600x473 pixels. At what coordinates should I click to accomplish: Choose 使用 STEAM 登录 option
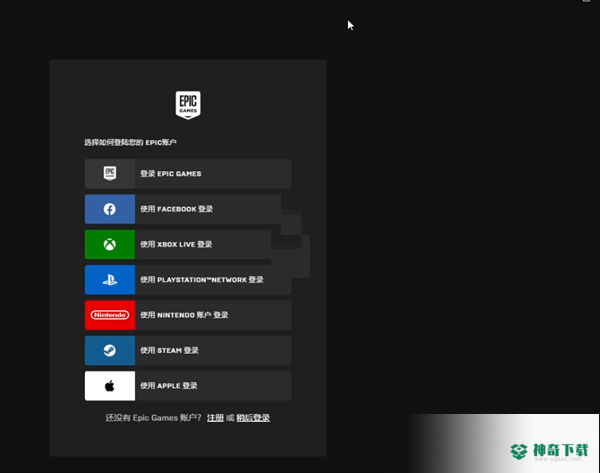coord(188,351)
